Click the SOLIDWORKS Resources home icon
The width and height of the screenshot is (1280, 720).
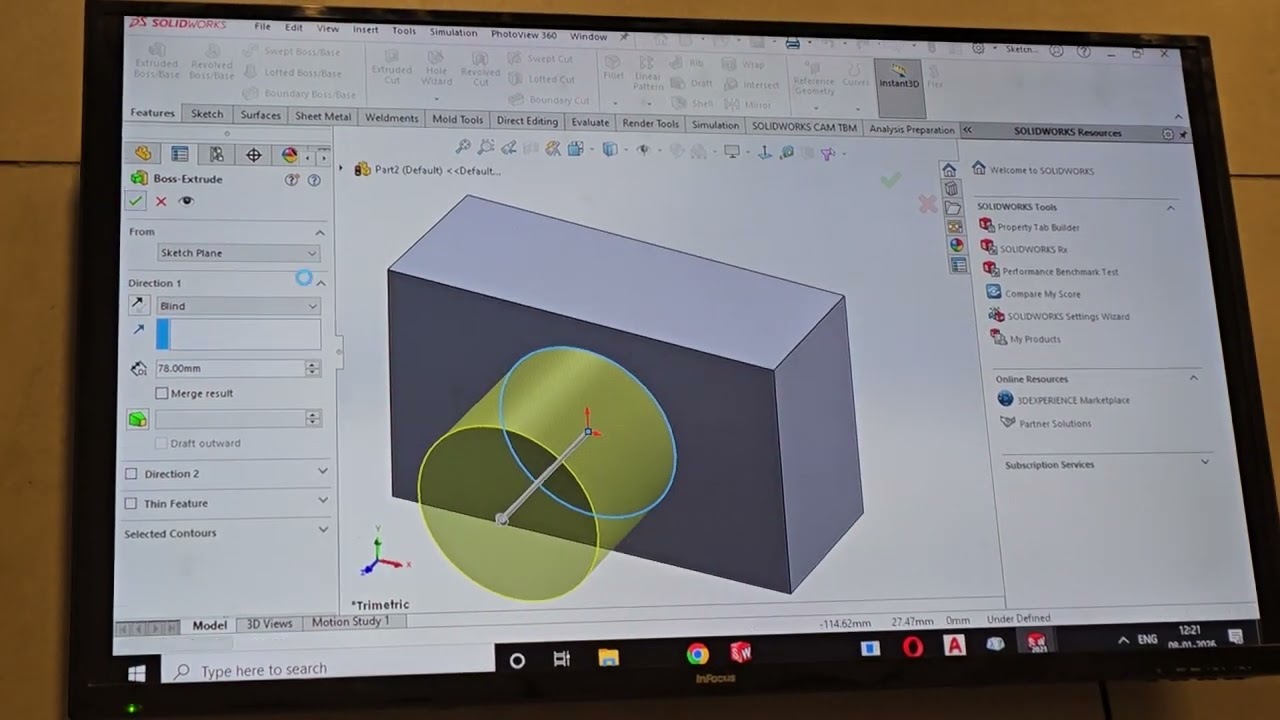click(948, 169)
